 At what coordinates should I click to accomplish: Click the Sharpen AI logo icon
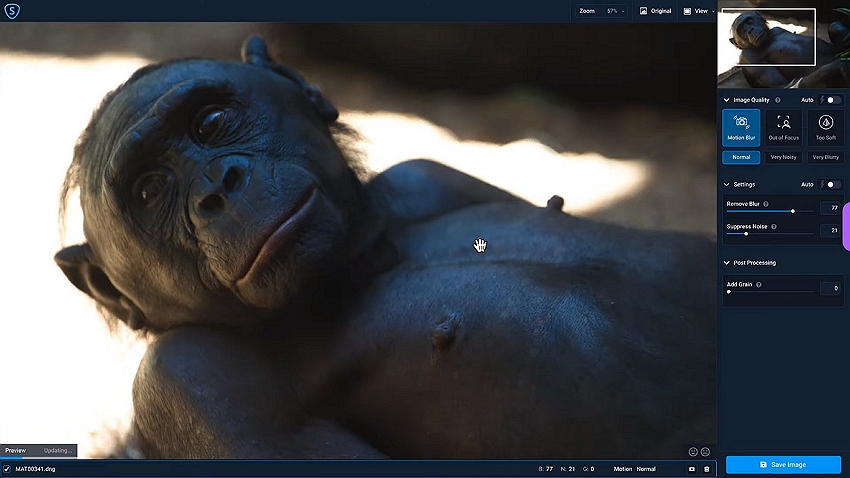[x=11, y=10]
